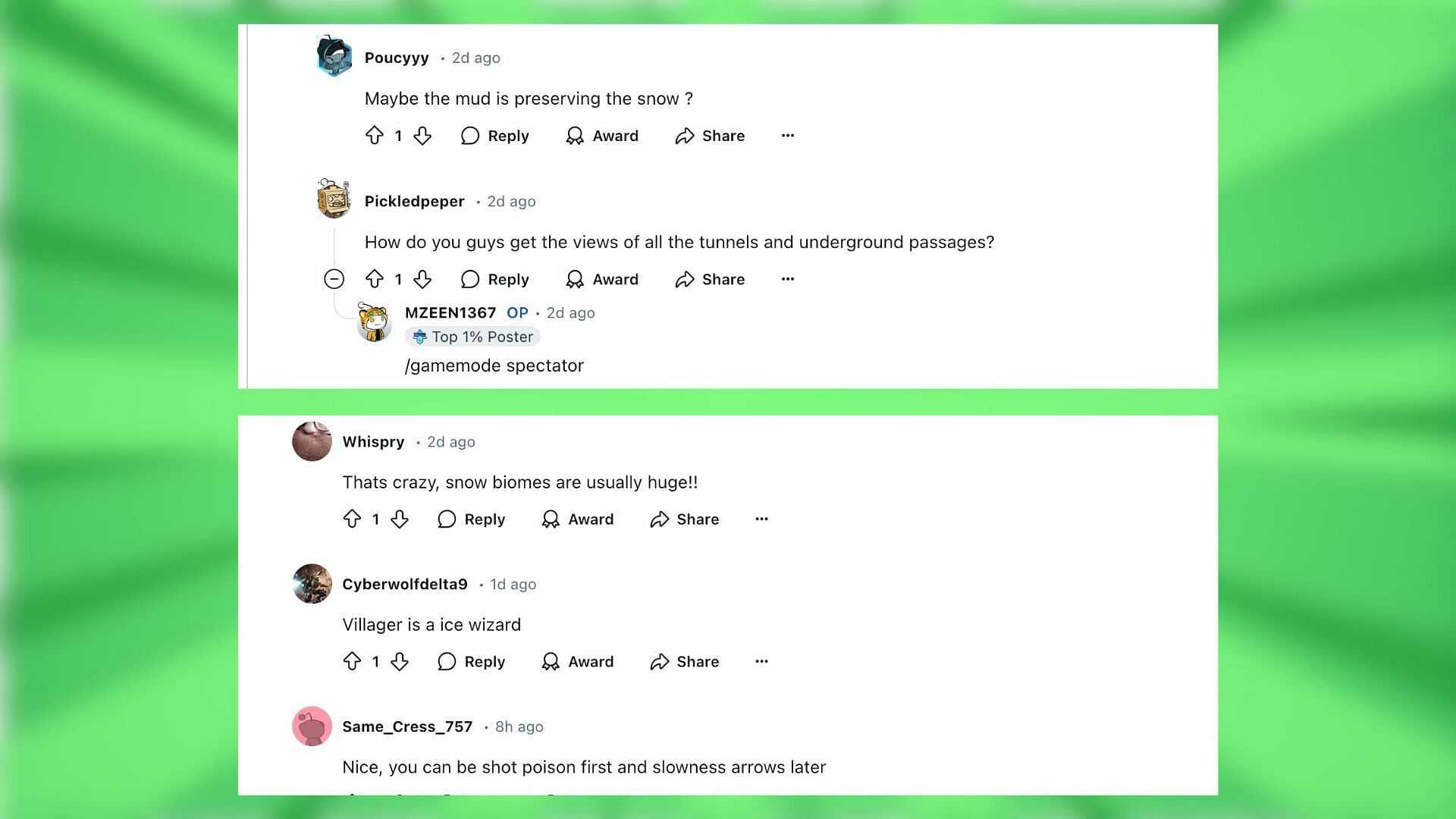Click Award button on Pickledpeper's comment
This screenshot has height=819, width=1456.
(601, 279)
